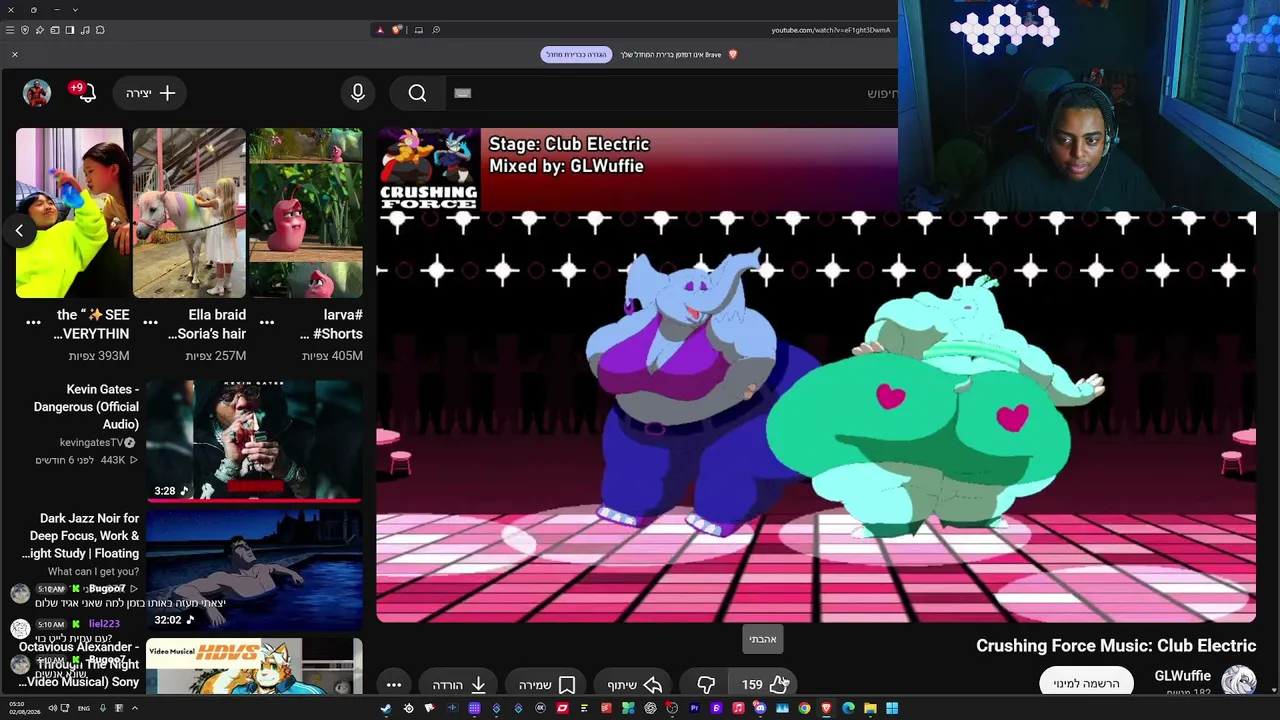Viewport: 1280px width, 720px height.
Task: Open the Ella braid Soria's hair Short
Action: pyautogui.click(x=189, y=212)
